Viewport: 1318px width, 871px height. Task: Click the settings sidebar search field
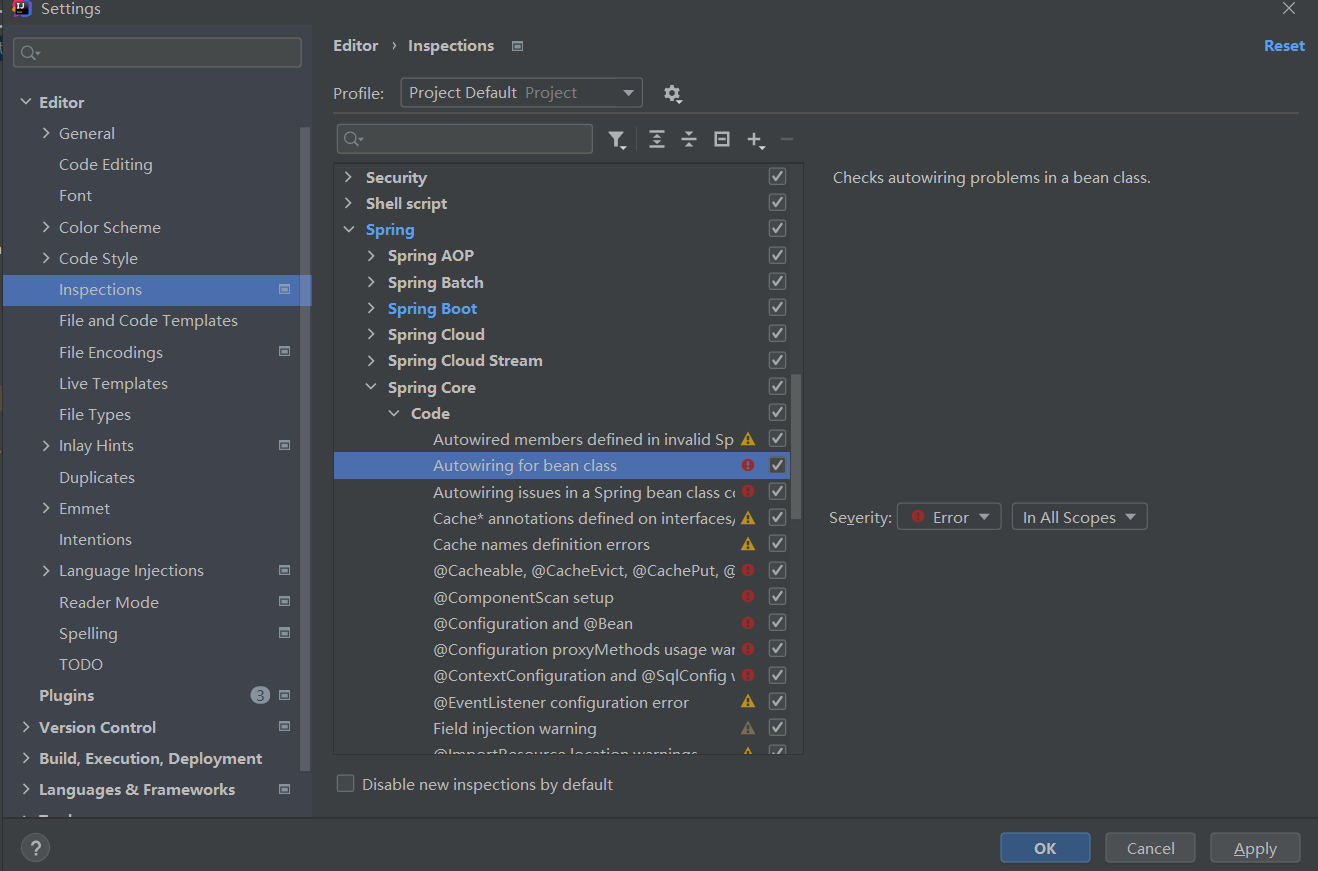(157, 53)
